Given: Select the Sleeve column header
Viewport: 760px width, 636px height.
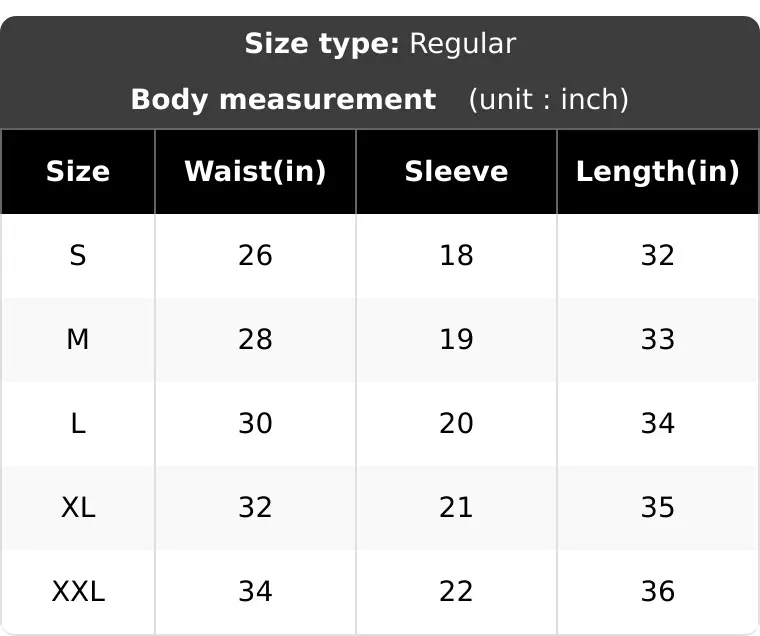Looking at the screenshot, I should 457,172.
